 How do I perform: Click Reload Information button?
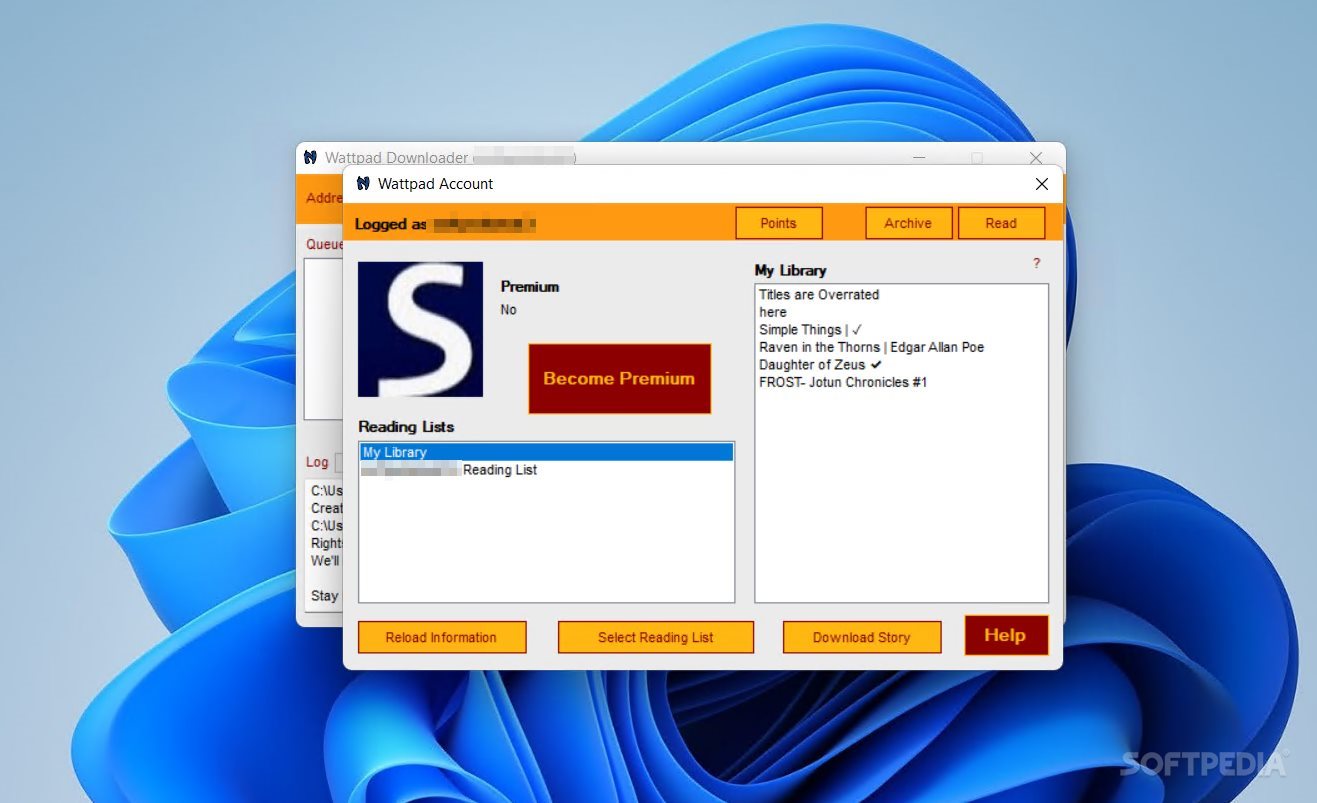tap(441, 637)
